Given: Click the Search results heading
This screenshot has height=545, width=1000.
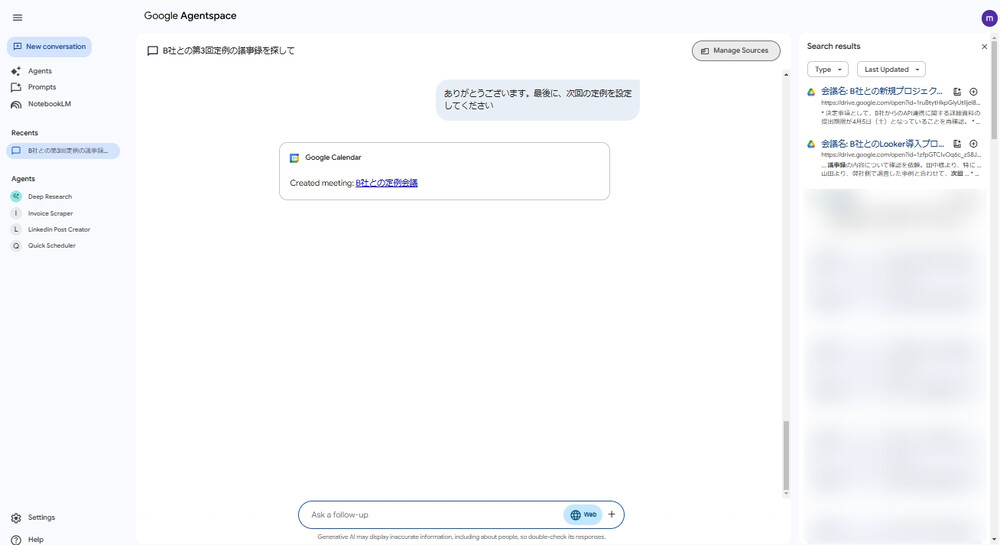Looking at the screenshot, I should click(834, 47).
